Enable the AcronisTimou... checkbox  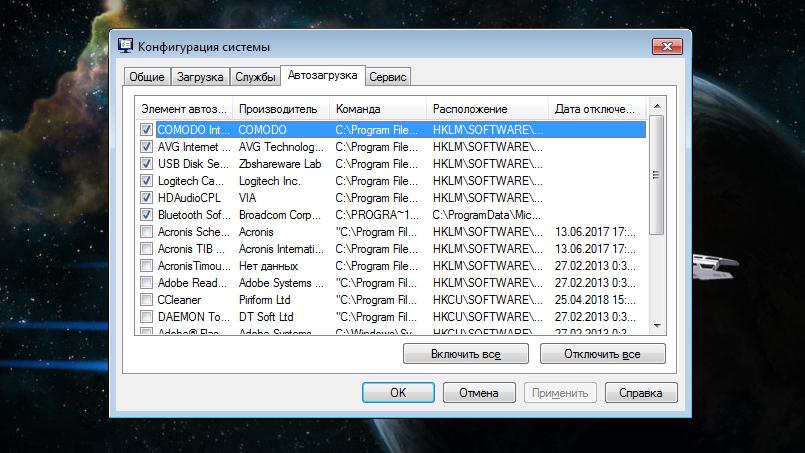pyautogui.click(x=146, y=266)
